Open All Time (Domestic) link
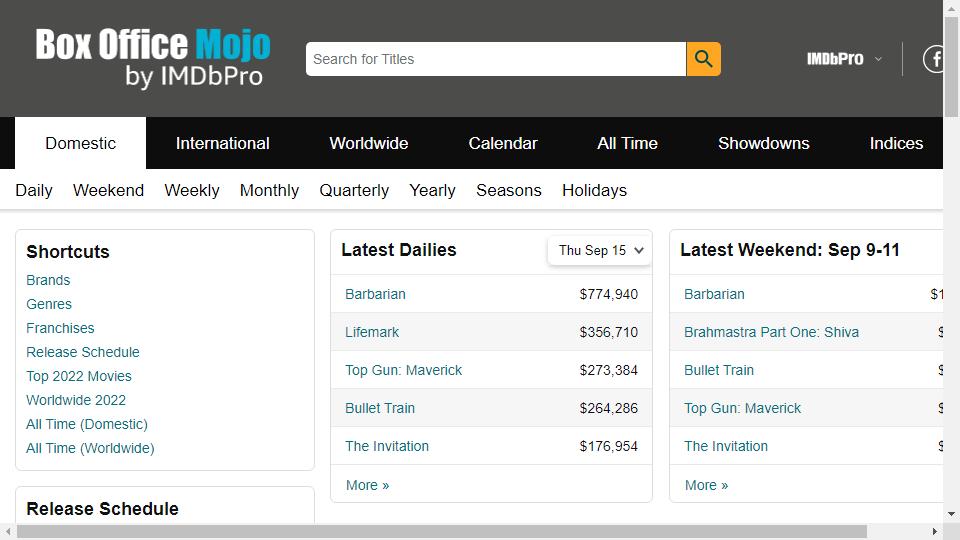The width and height of the screenshot is (960, 540). tap(86, 424)
